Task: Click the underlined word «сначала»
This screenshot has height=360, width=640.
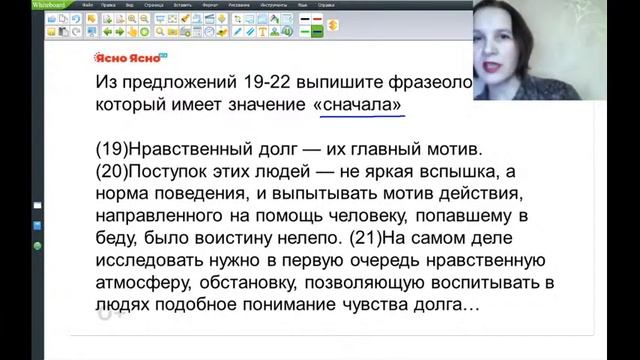Action: tap(358, 105)
